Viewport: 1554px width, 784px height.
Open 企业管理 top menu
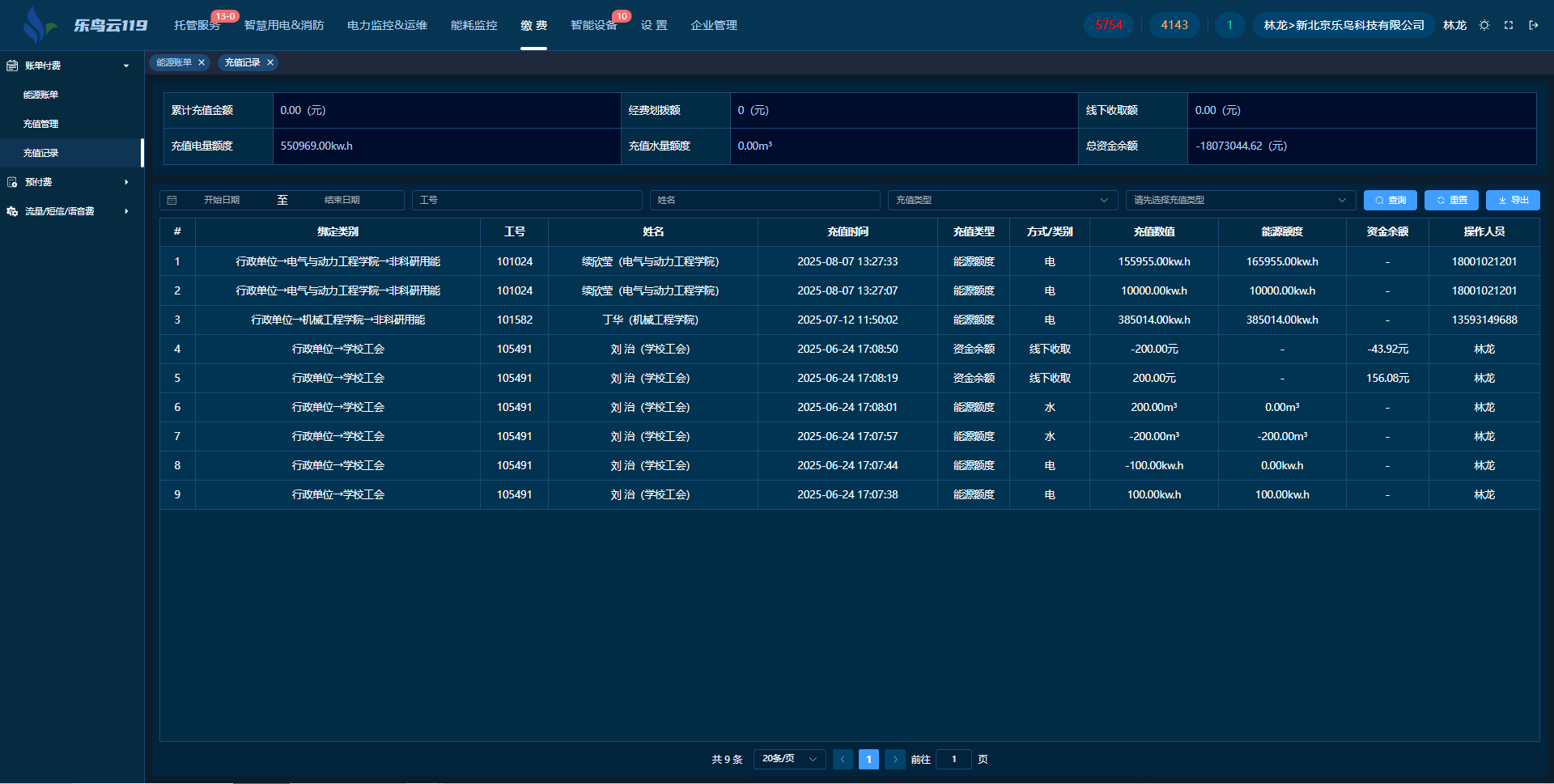(713, 25)
